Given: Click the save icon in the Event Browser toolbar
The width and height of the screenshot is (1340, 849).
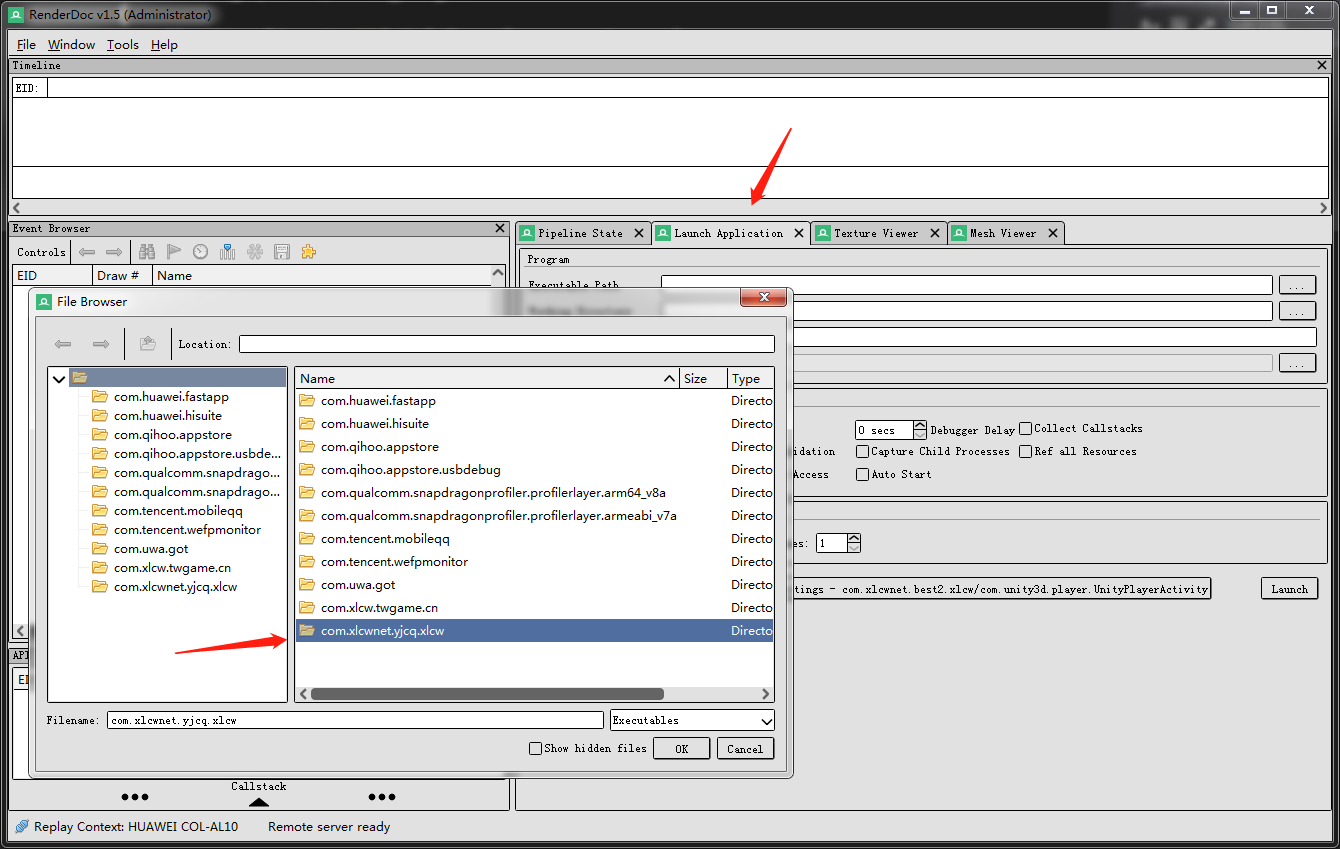Looking at the screenshot, I should 282,251.
